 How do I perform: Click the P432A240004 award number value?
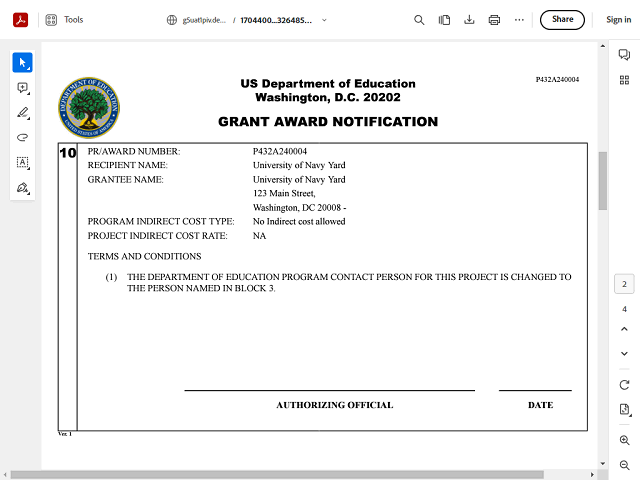coord(280,151)
